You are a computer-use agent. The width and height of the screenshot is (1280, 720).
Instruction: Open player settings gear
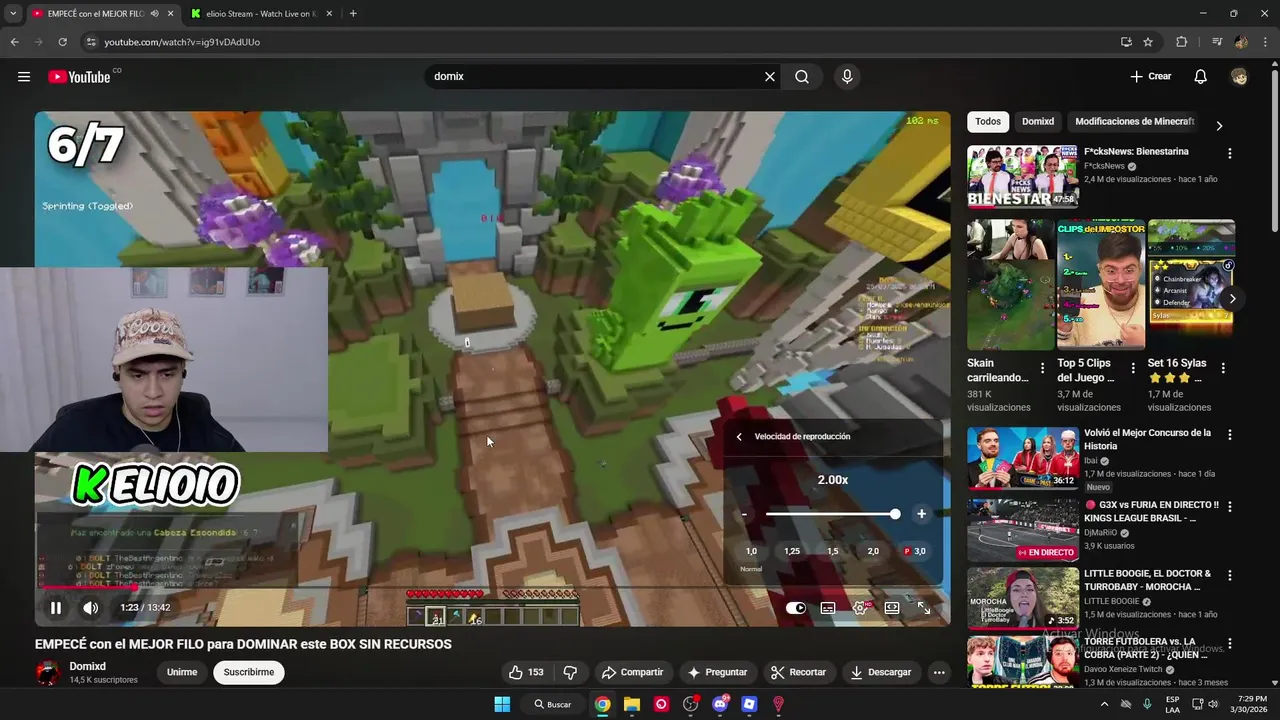[x=860, y=608]
